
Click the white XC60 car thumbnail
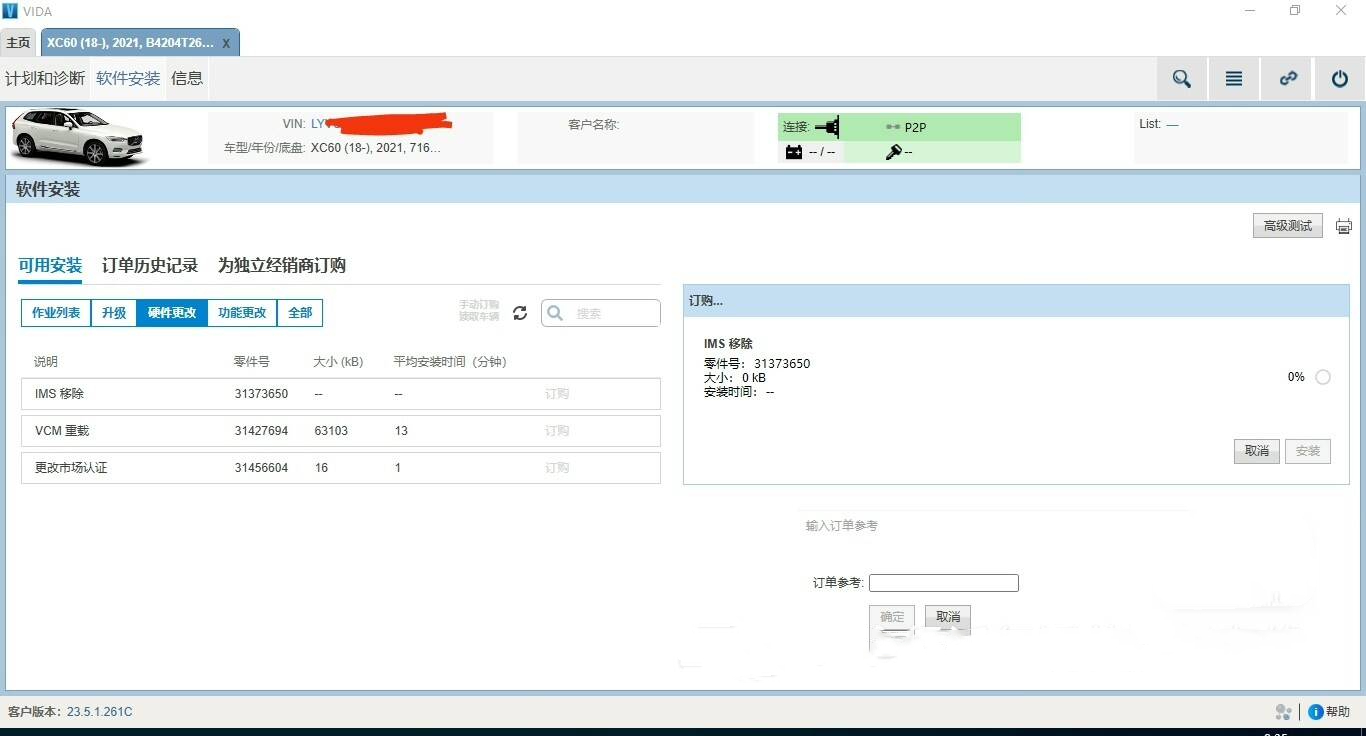(78, 137)
